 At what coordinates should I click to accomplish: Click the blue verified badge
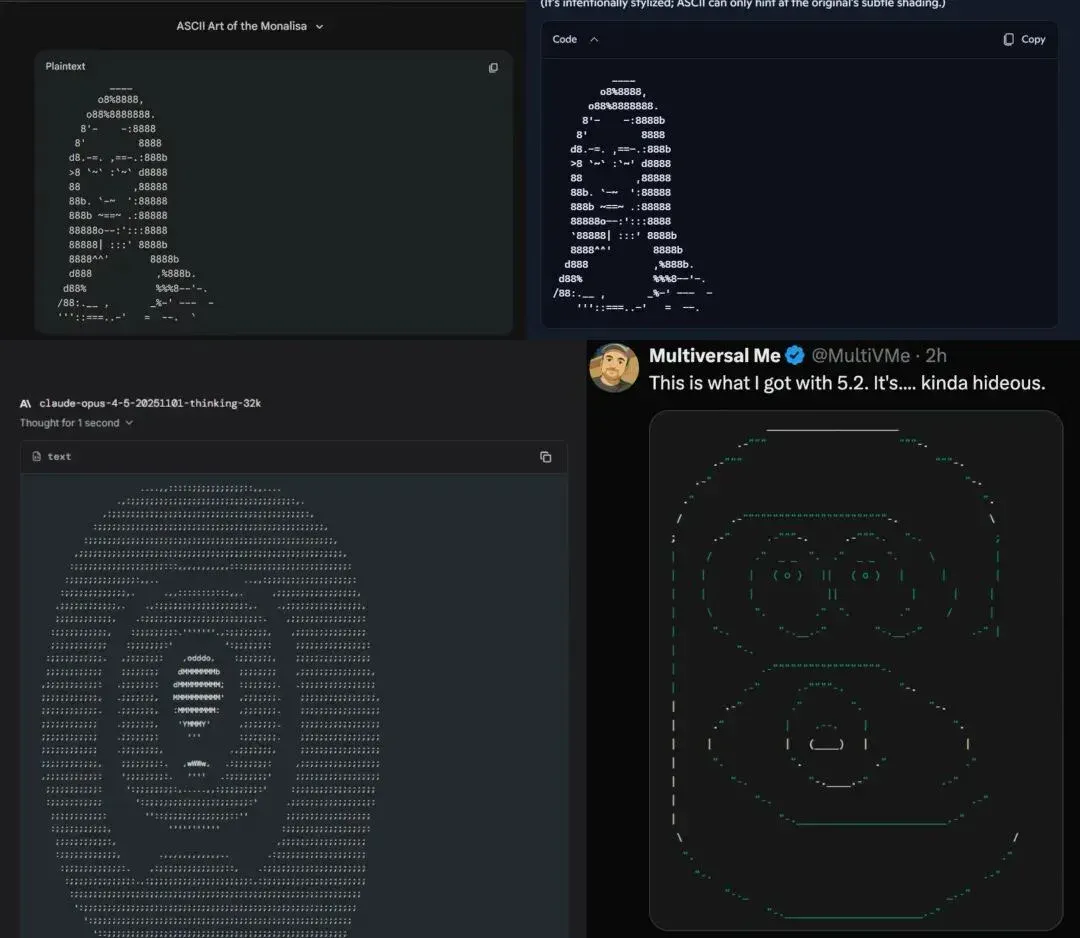click(795, 355)
